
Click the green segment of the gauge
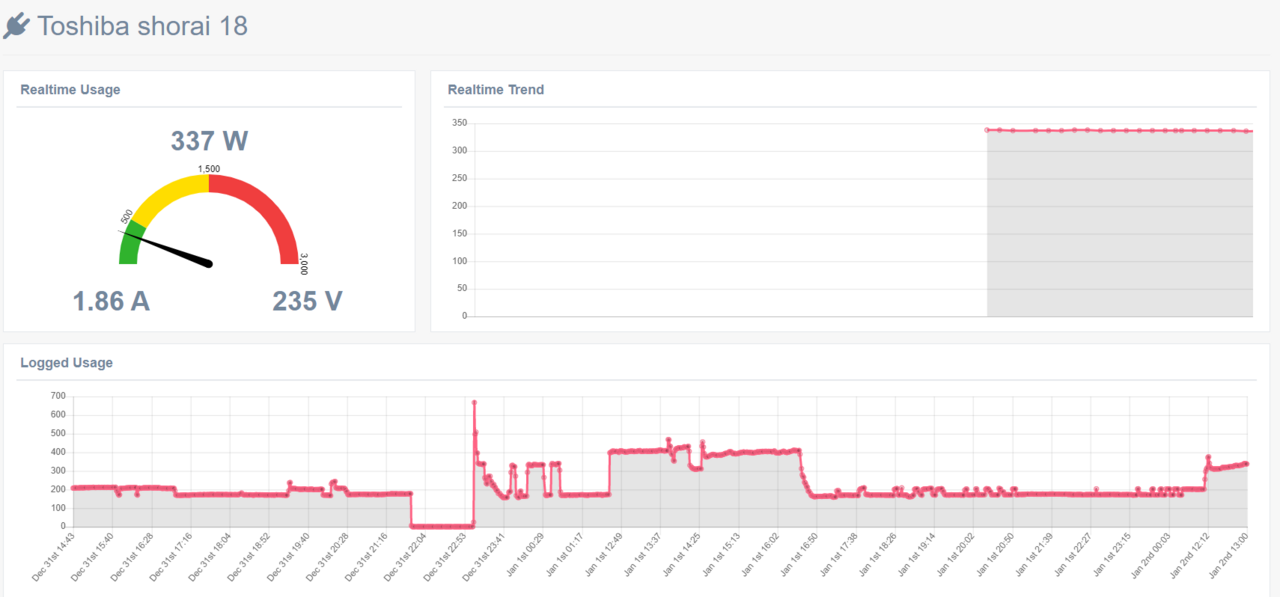pyautogui.click(x=129, y=245)
